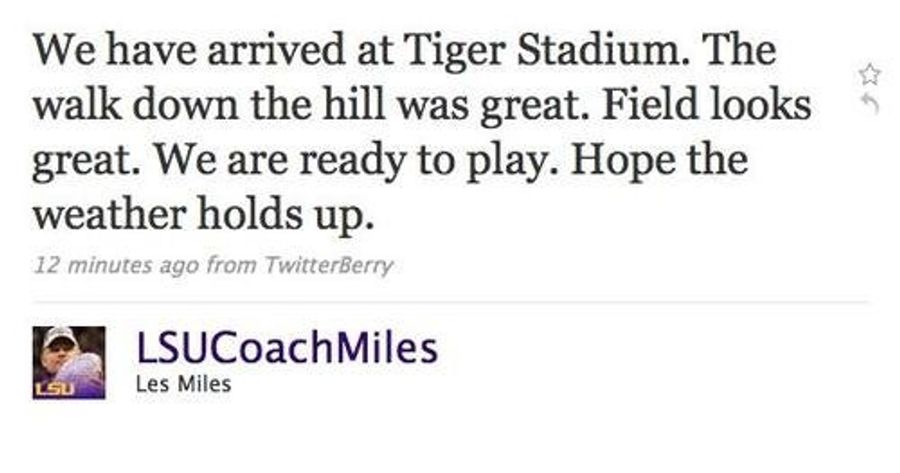The image size is (900, 473).
Task: Favorite the tweet with the star icon
Action: [870, 75]
